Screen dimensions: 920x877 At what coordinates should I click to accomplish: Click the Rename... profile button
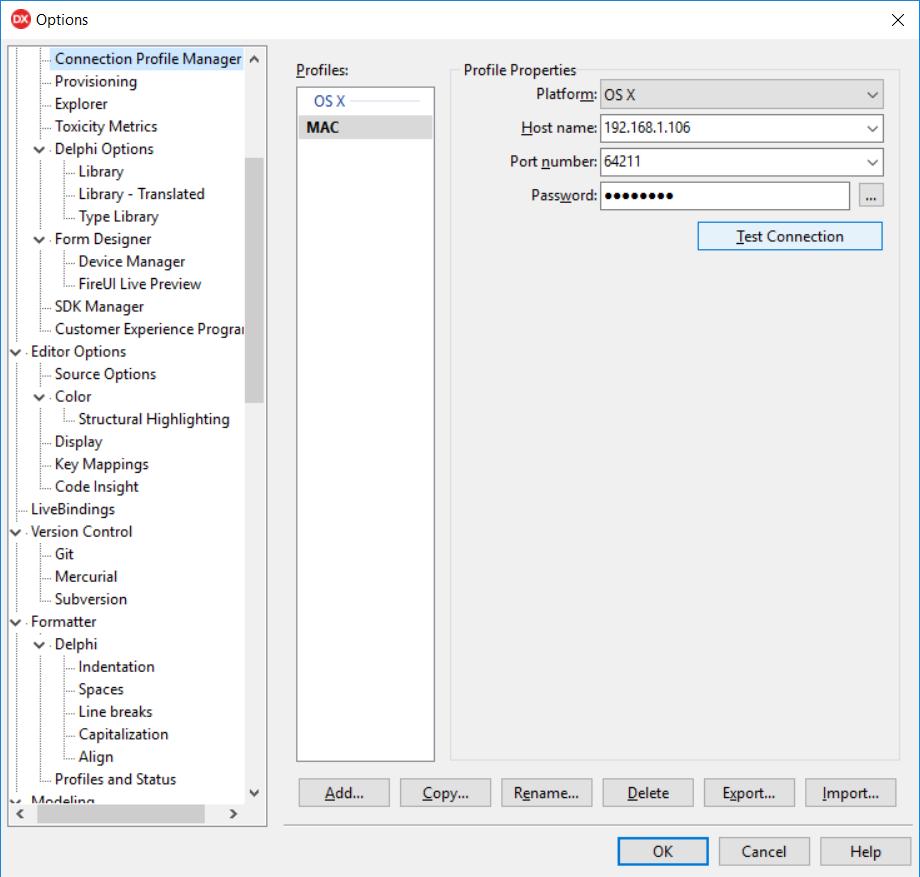[x=546, y=793]
